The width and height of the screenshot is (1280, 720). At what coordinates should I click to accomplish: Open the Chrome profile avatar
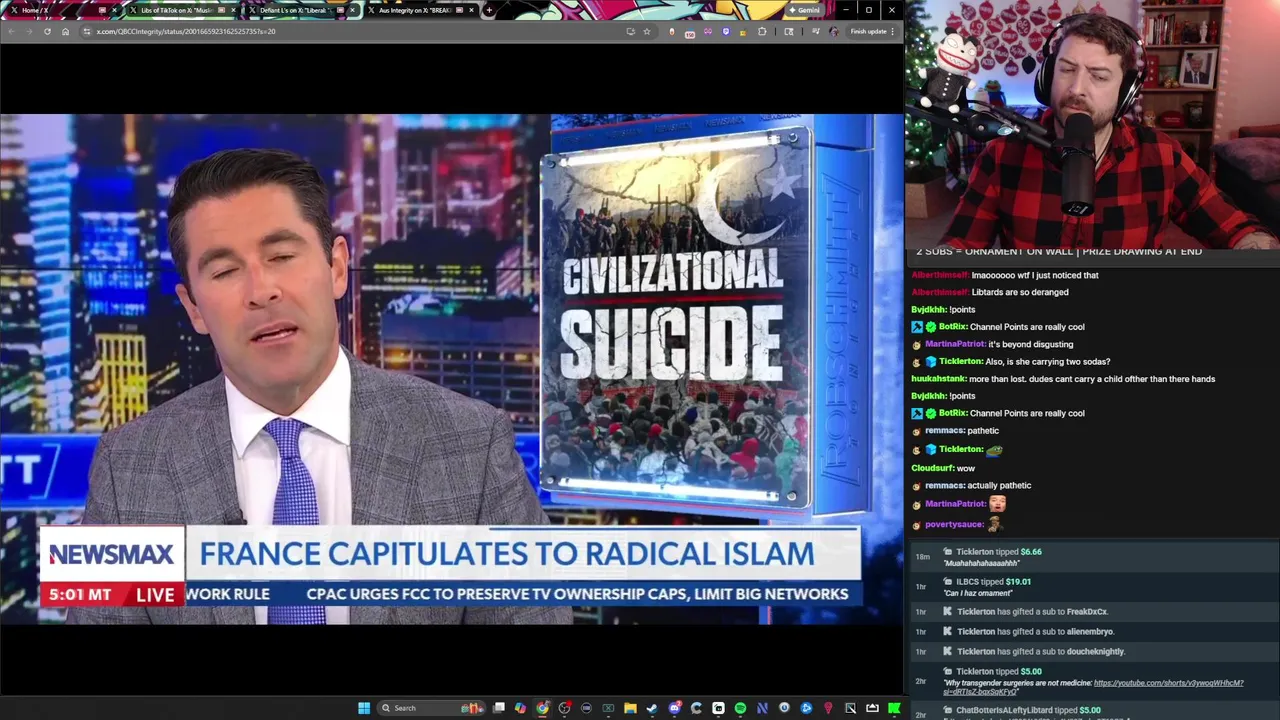833,31
